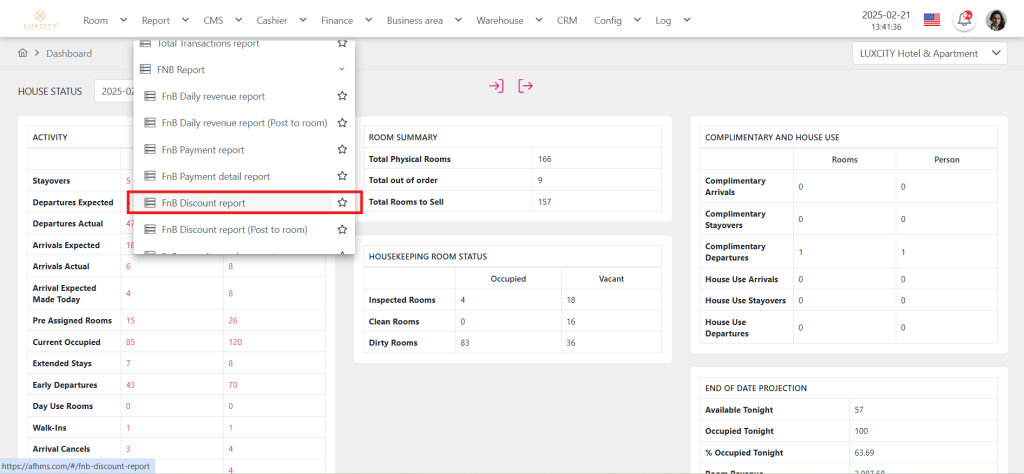Click the check-in arrow icon
The image size is (1024, 474).
[496, 86]
